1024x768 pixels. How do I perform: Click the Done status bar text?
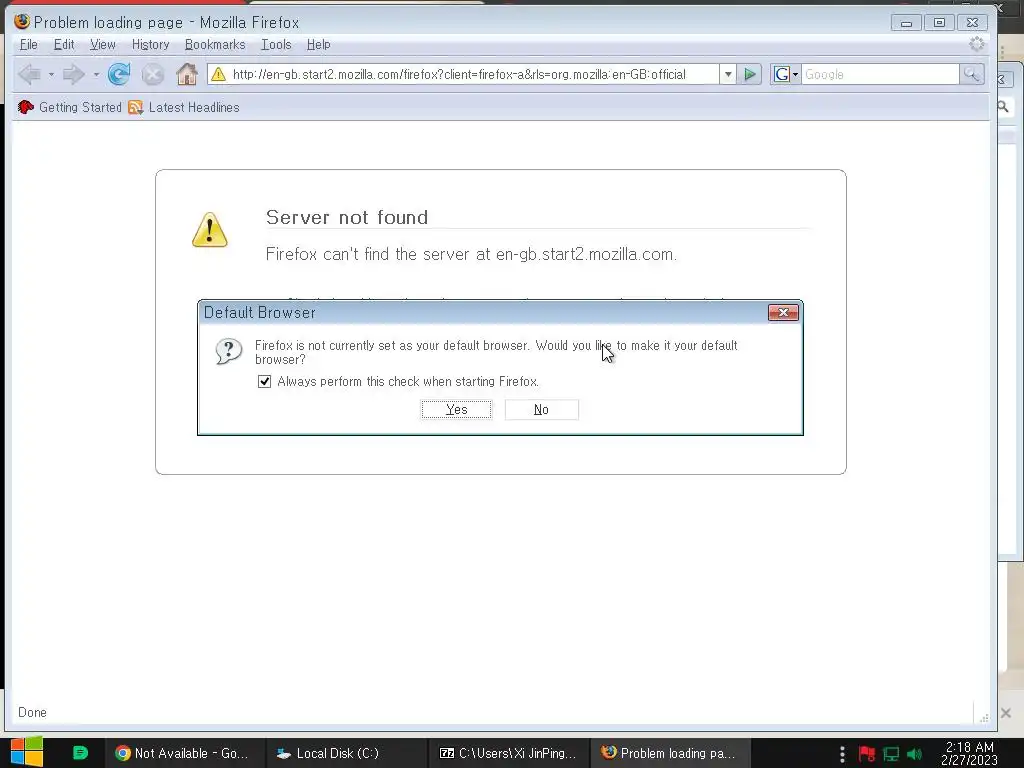(32, 712)
